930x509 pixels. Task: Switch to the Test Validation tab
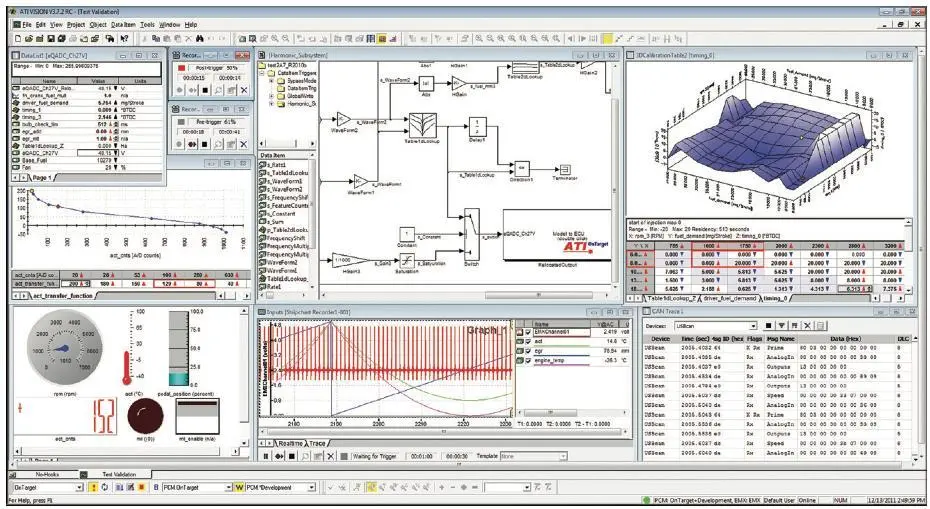[x=118, y=473]
